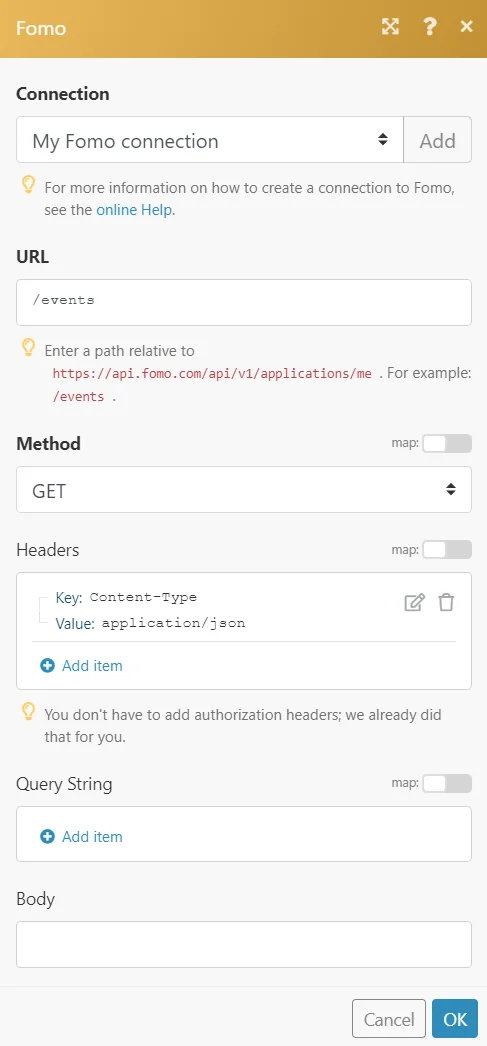Viewport: 487px width, 1046px height.
Task: Confirm with the OK button
Action: 455,1019
